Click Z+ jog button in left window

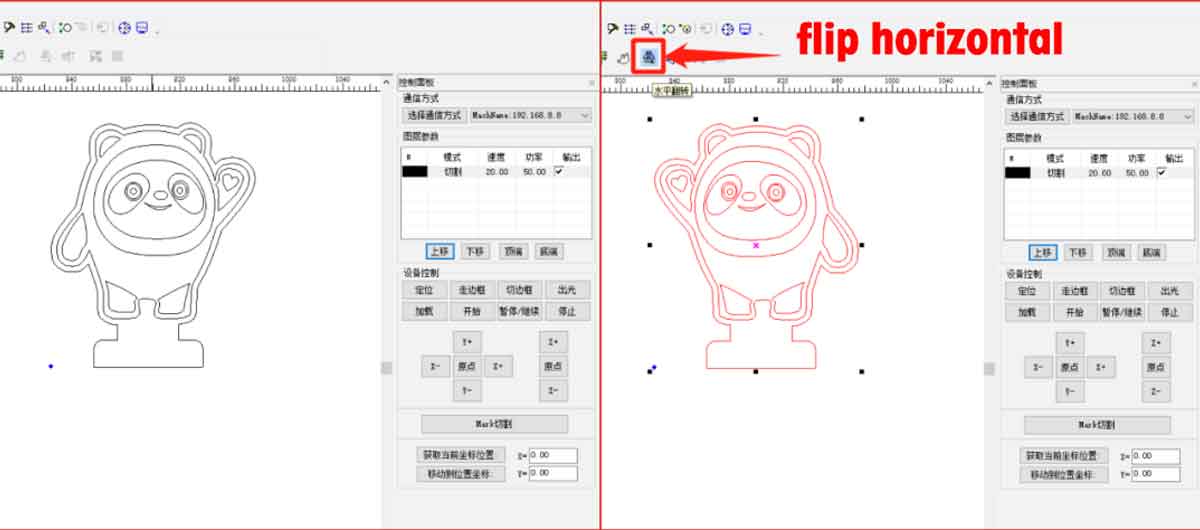(x=553, y=342)
